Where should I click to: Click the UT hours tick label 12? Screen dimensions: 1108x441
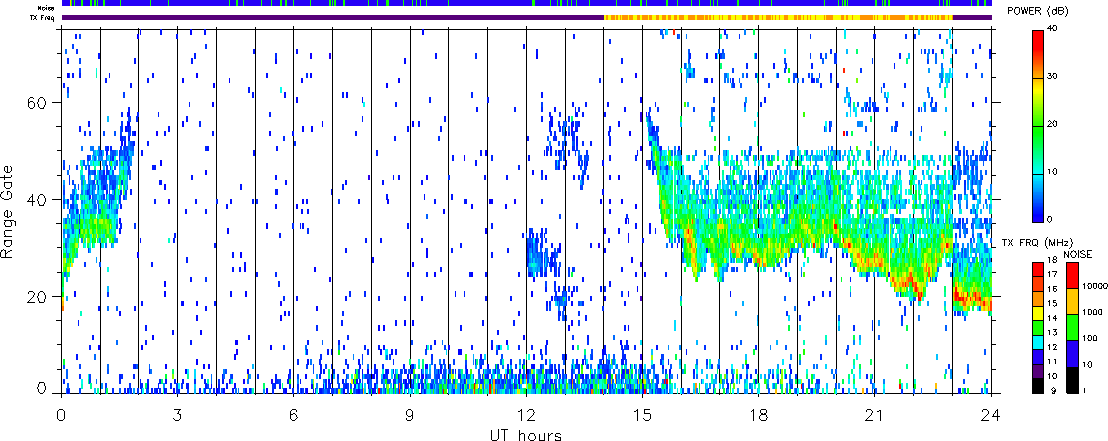point(526,415)
